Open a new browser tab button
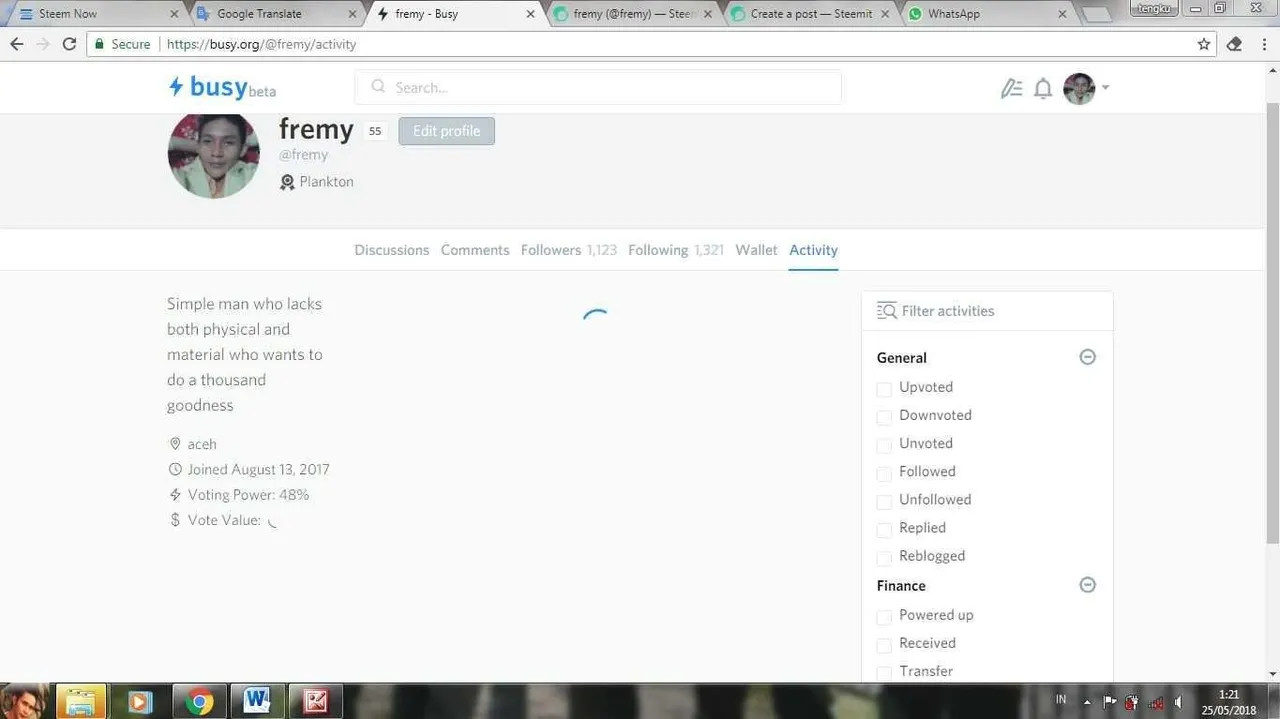This screenshot has height=719, width=1280. [1097, 15]
